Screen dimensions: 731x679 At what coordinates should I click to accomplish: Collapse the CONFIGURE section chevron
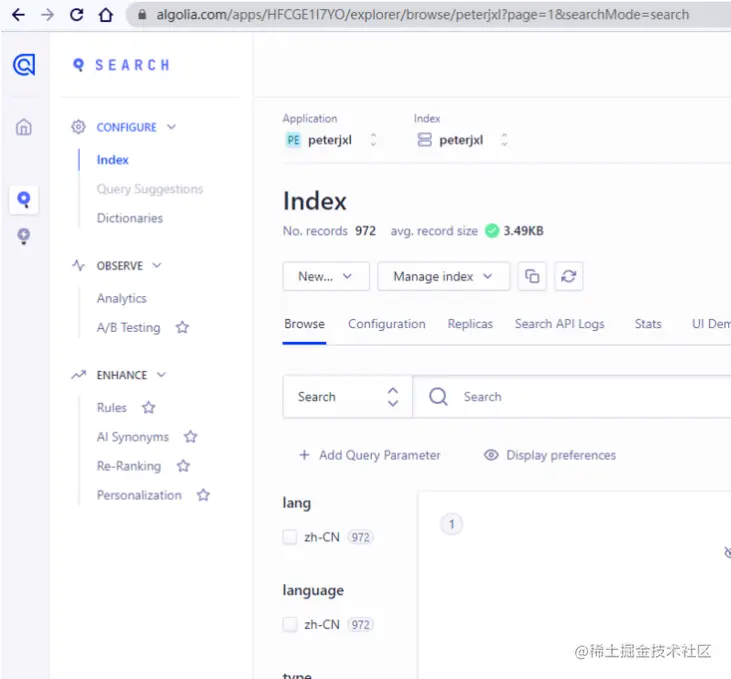[x=172, y=127]
